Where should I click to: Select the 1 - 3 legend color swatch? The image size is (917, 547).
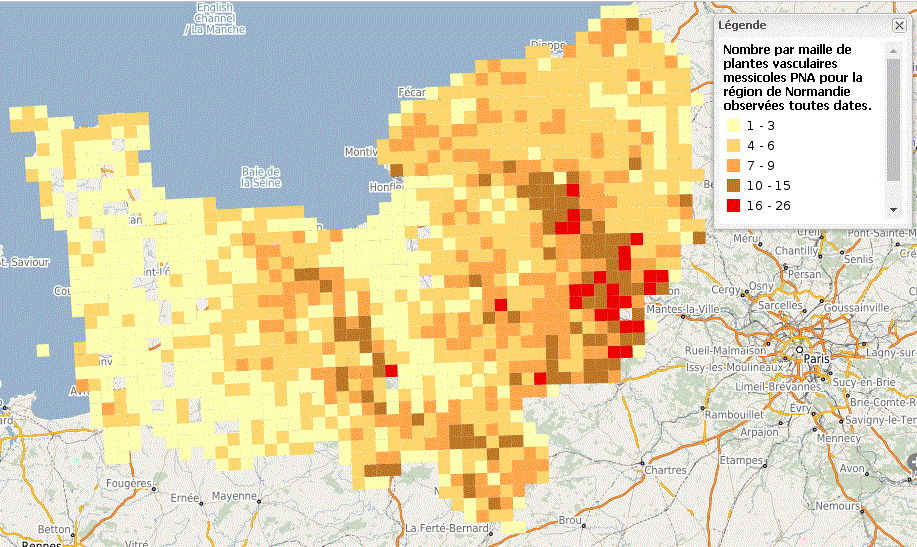coord(733,126)
